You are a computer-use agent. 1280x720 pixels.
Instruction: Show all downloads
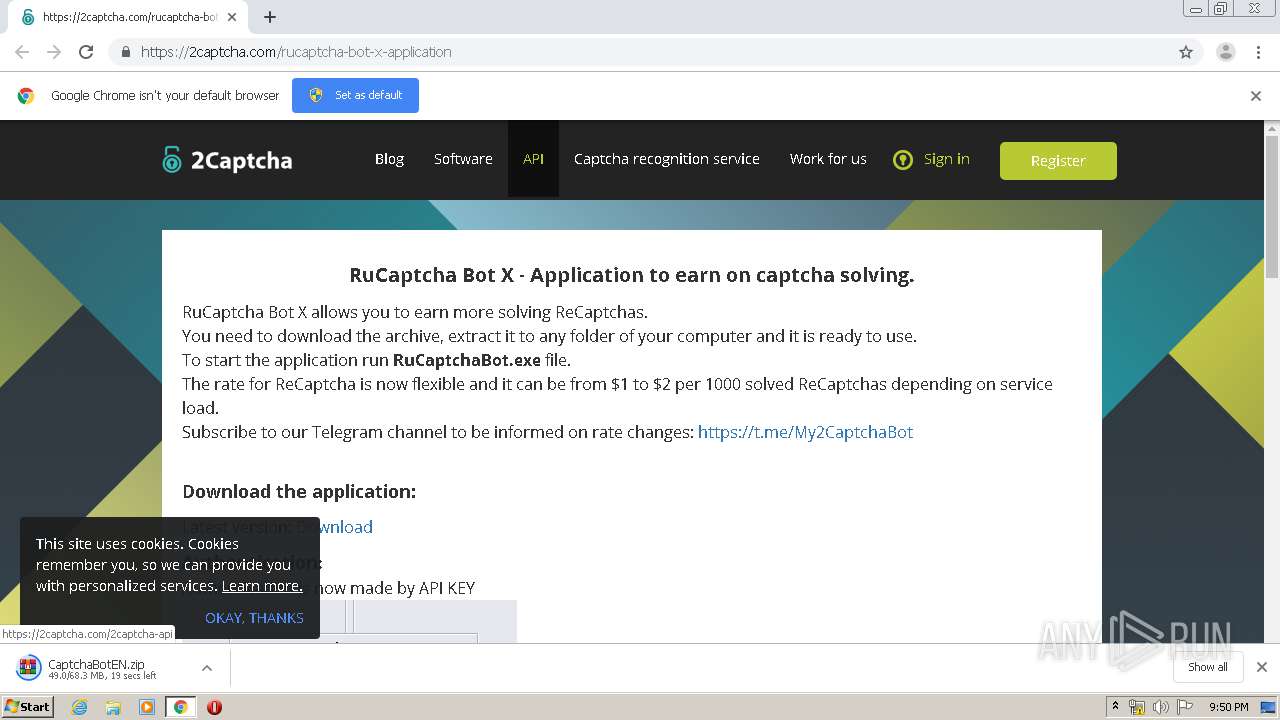click(x=1207, y=667)
